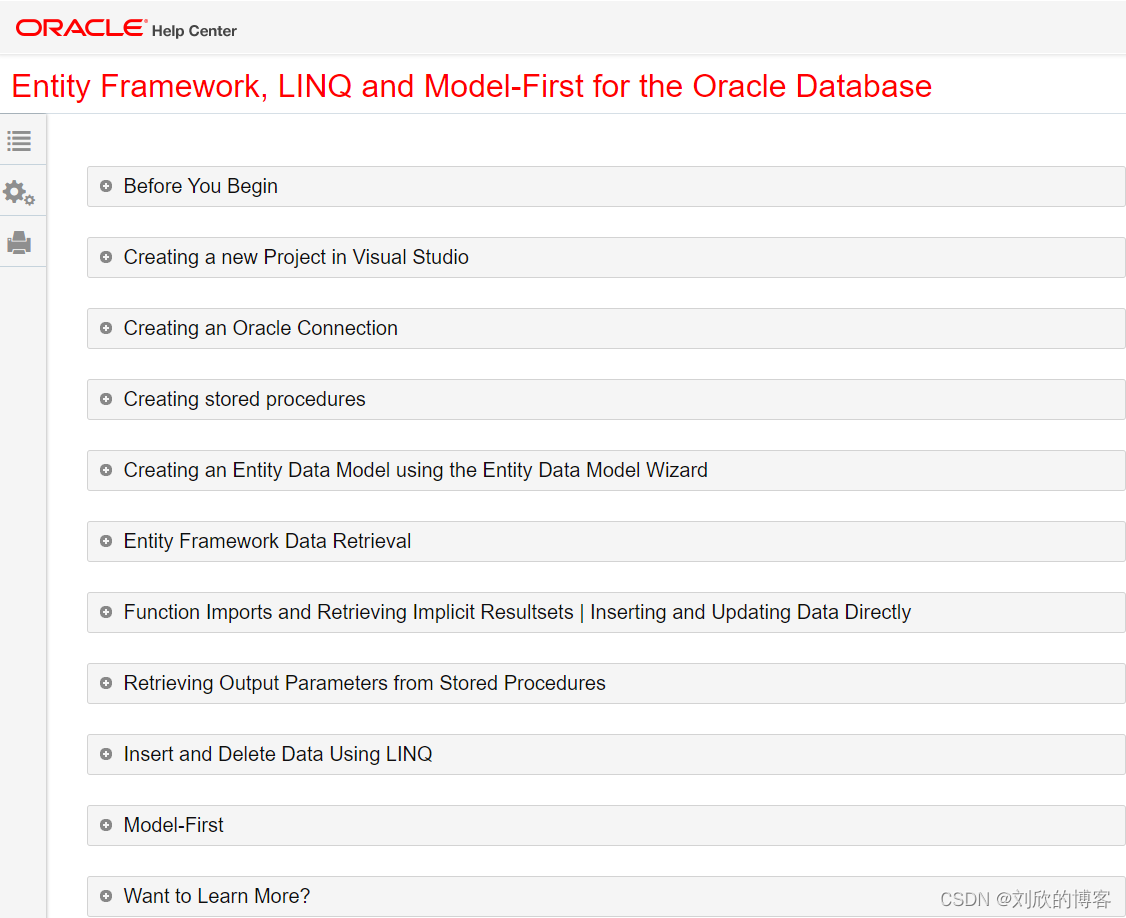1126x918 pixels.
Task: Toggle open "Insert and Delete Data Using LINQ"
Action: click(x=105, y=754)
